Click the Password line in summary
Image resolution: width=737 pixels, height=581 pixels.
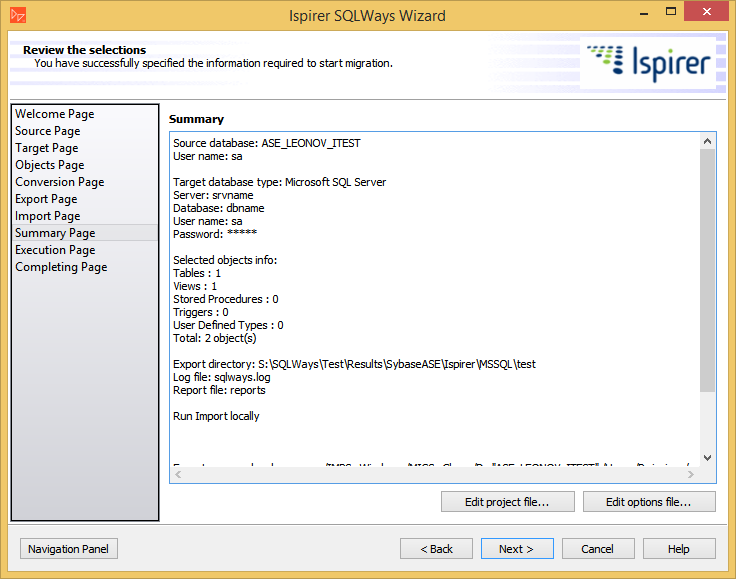pyautogui.click(x=215, y=234)
